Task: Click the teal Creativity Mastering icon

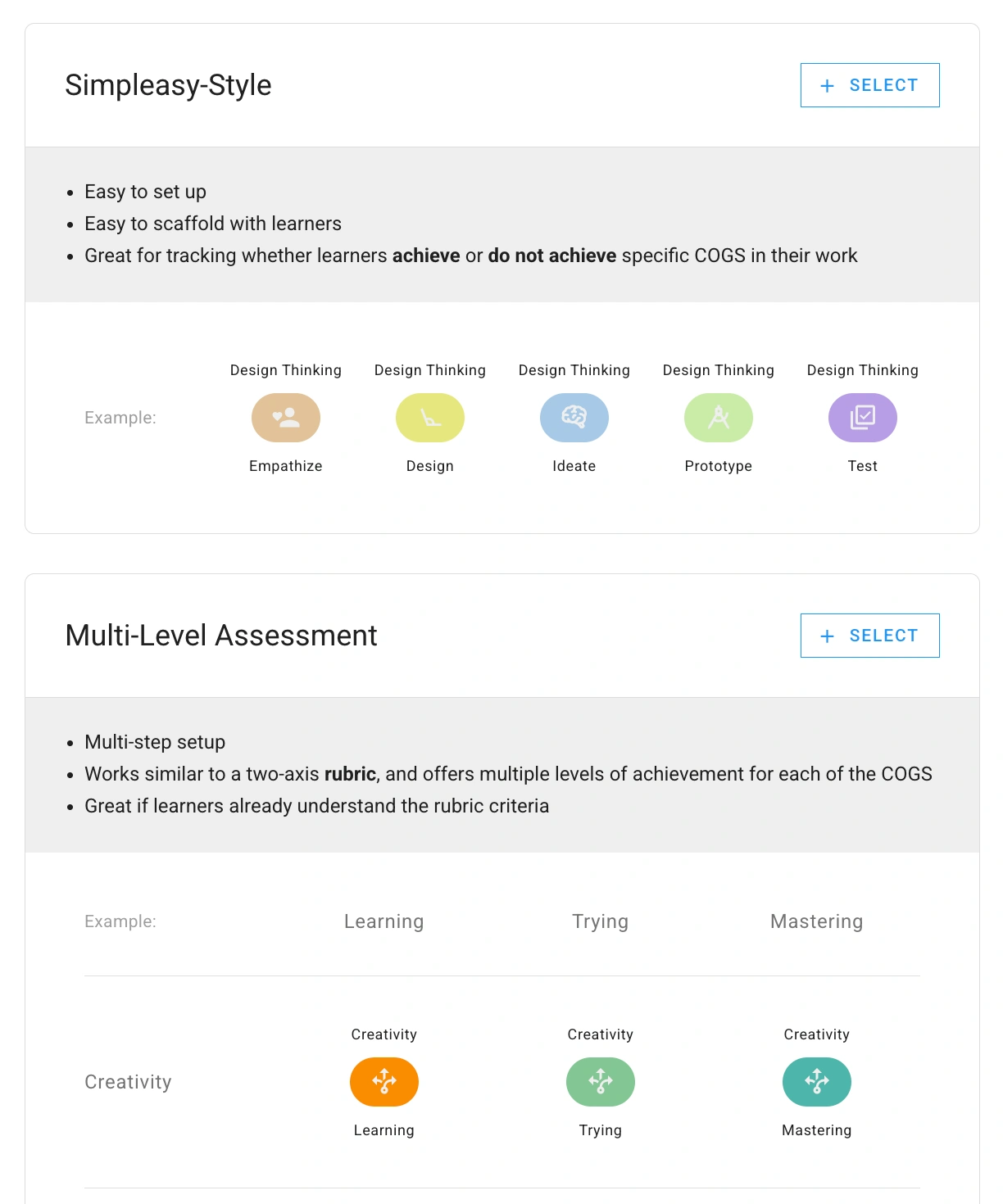Action: pyautogui.click(x=817, y=1082)
